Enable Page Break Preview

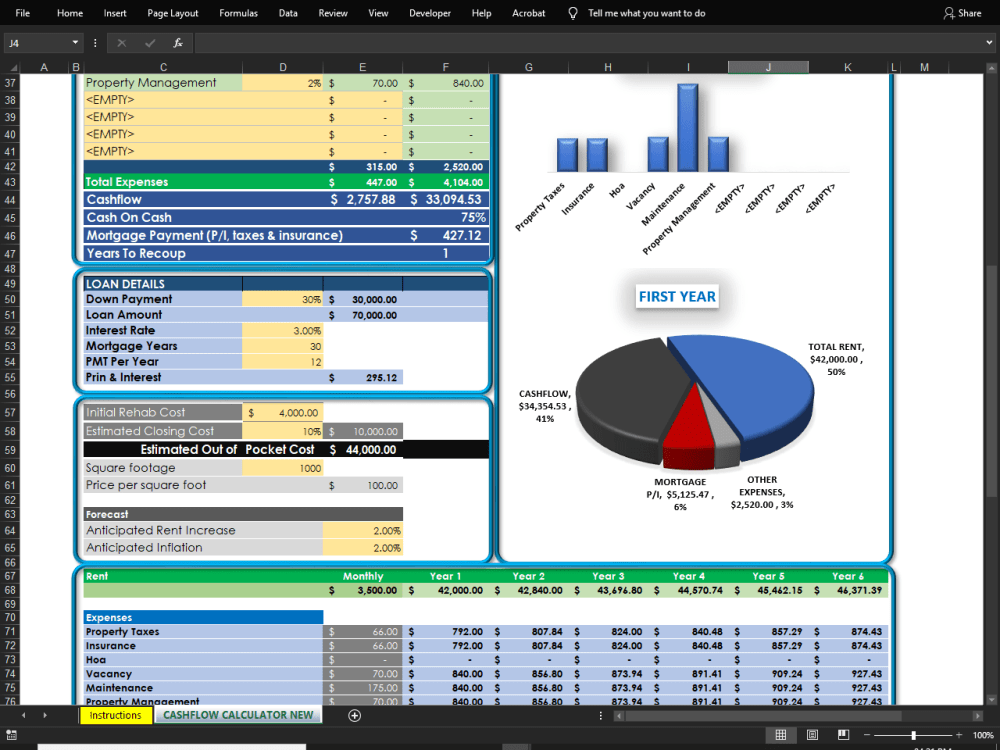(x=842, y=734)
